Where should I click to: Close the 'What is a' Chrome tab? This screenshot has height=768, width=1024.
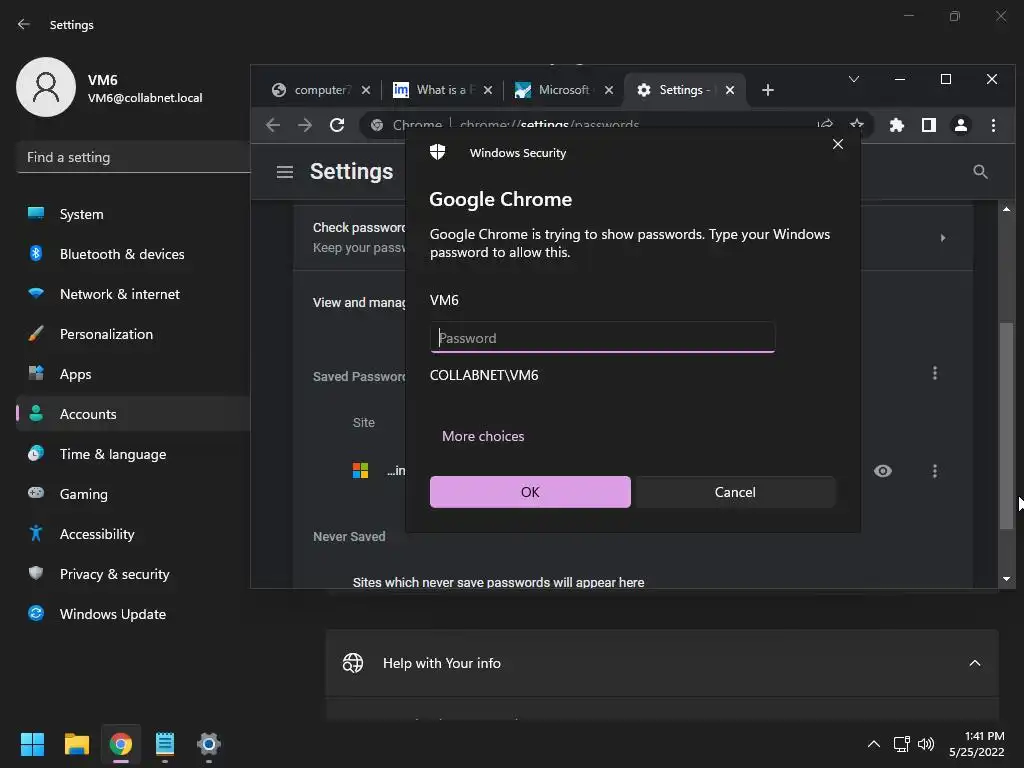pos(488,90)
